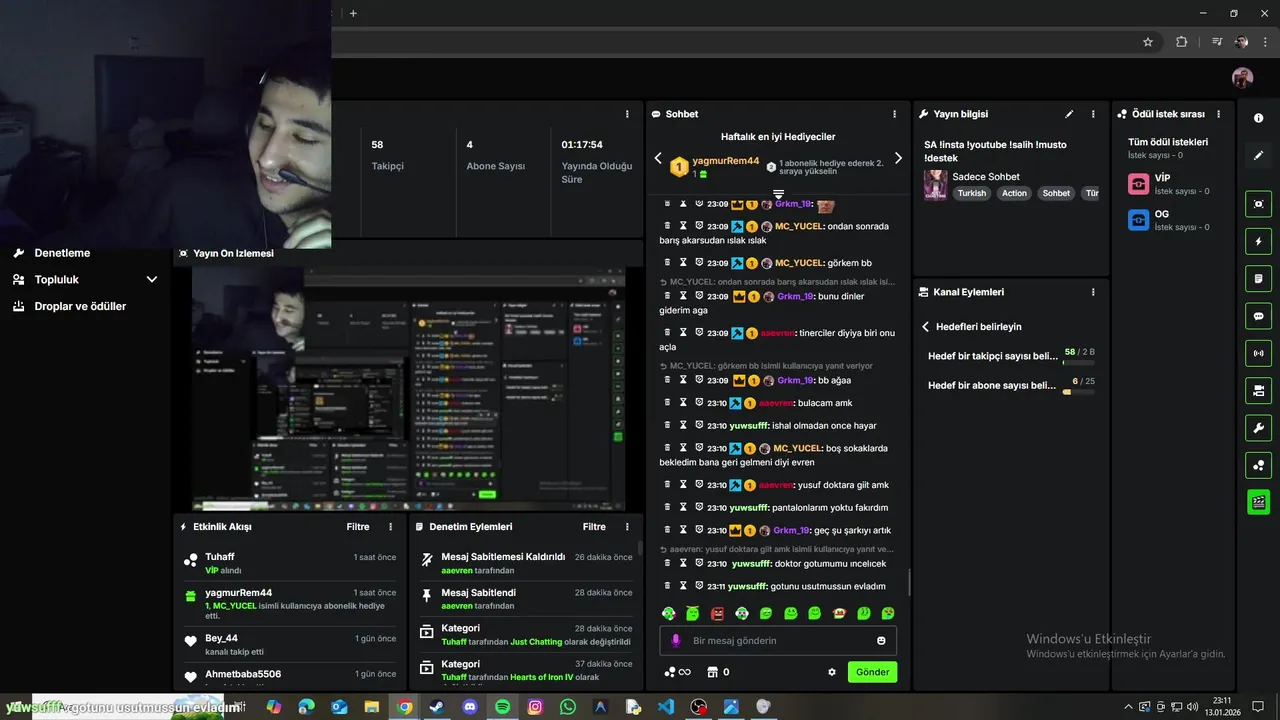Screen dimensions: 1280x720
Task: Open the Twitch account avatar menu
Action: tap(1242, 78)
